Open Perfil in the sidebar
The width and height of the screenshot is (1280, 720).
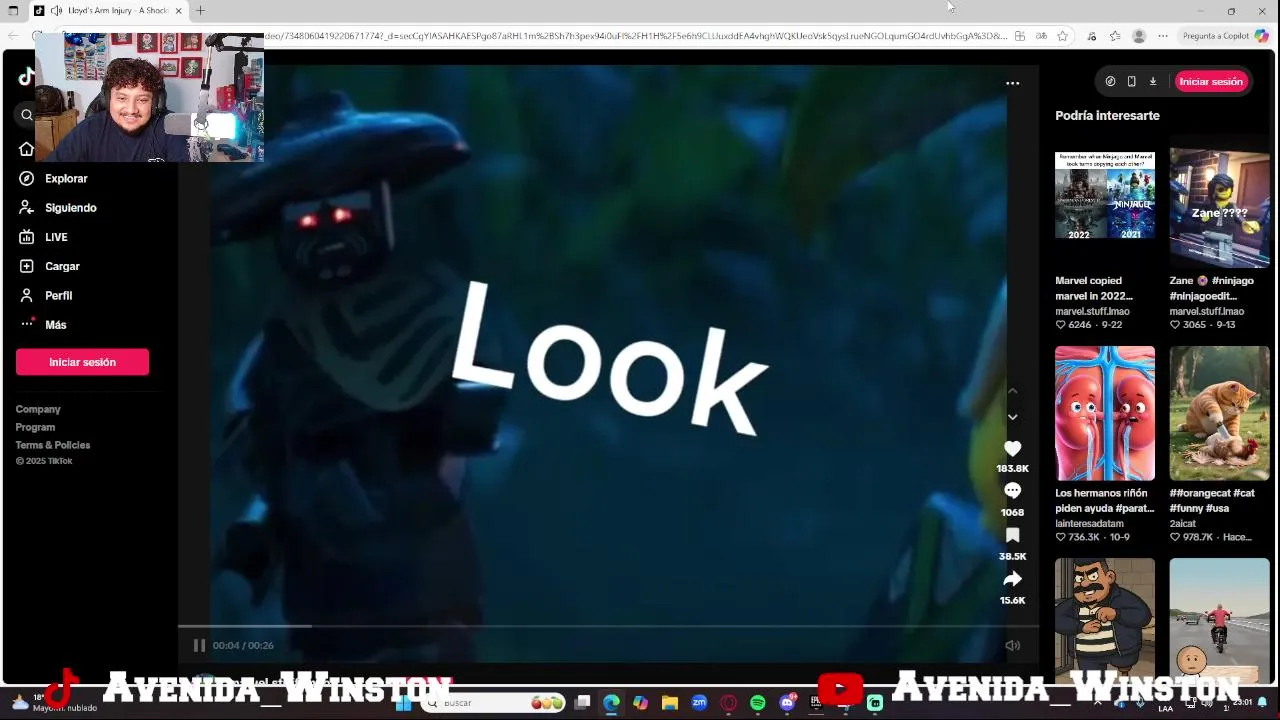[x=58, y=296]
